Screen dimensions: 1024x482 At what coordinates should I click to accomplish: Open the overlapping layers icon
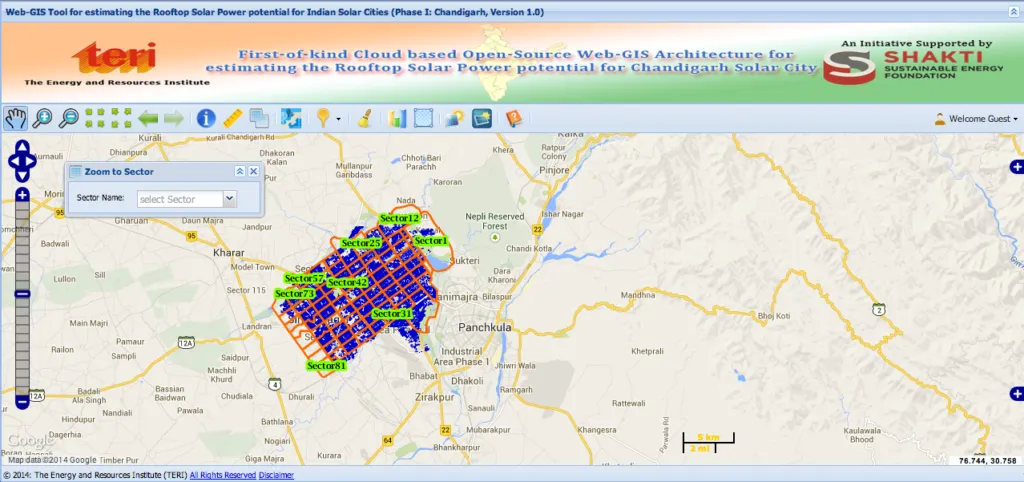[x=259, y=118]
